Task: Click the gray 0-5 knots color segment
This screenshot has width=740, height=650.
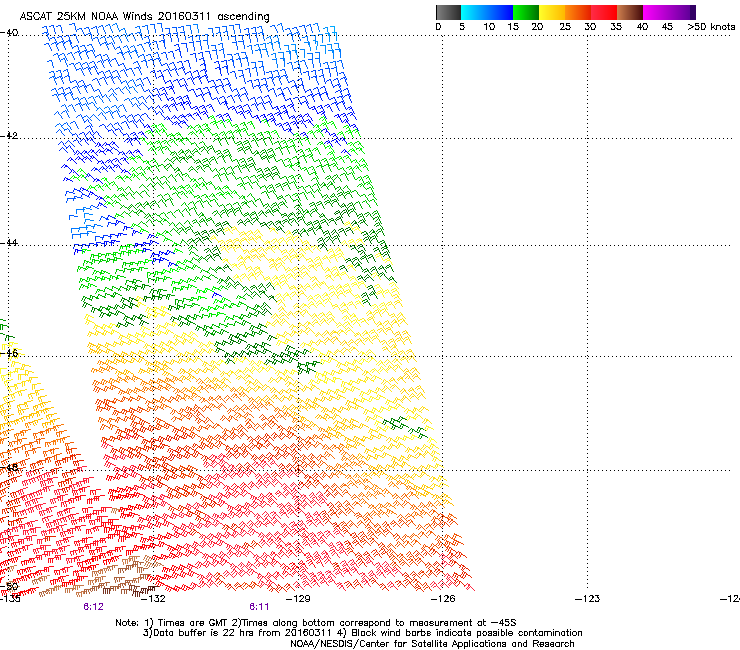Action: [x=448, y=12]
